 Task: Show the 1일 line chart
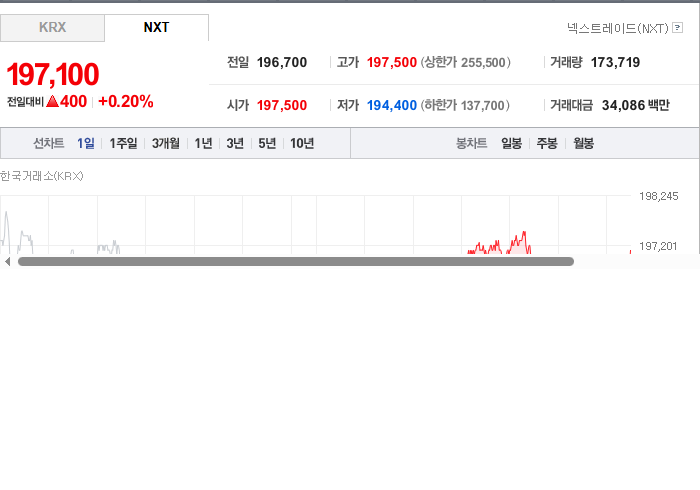[85, 143]
